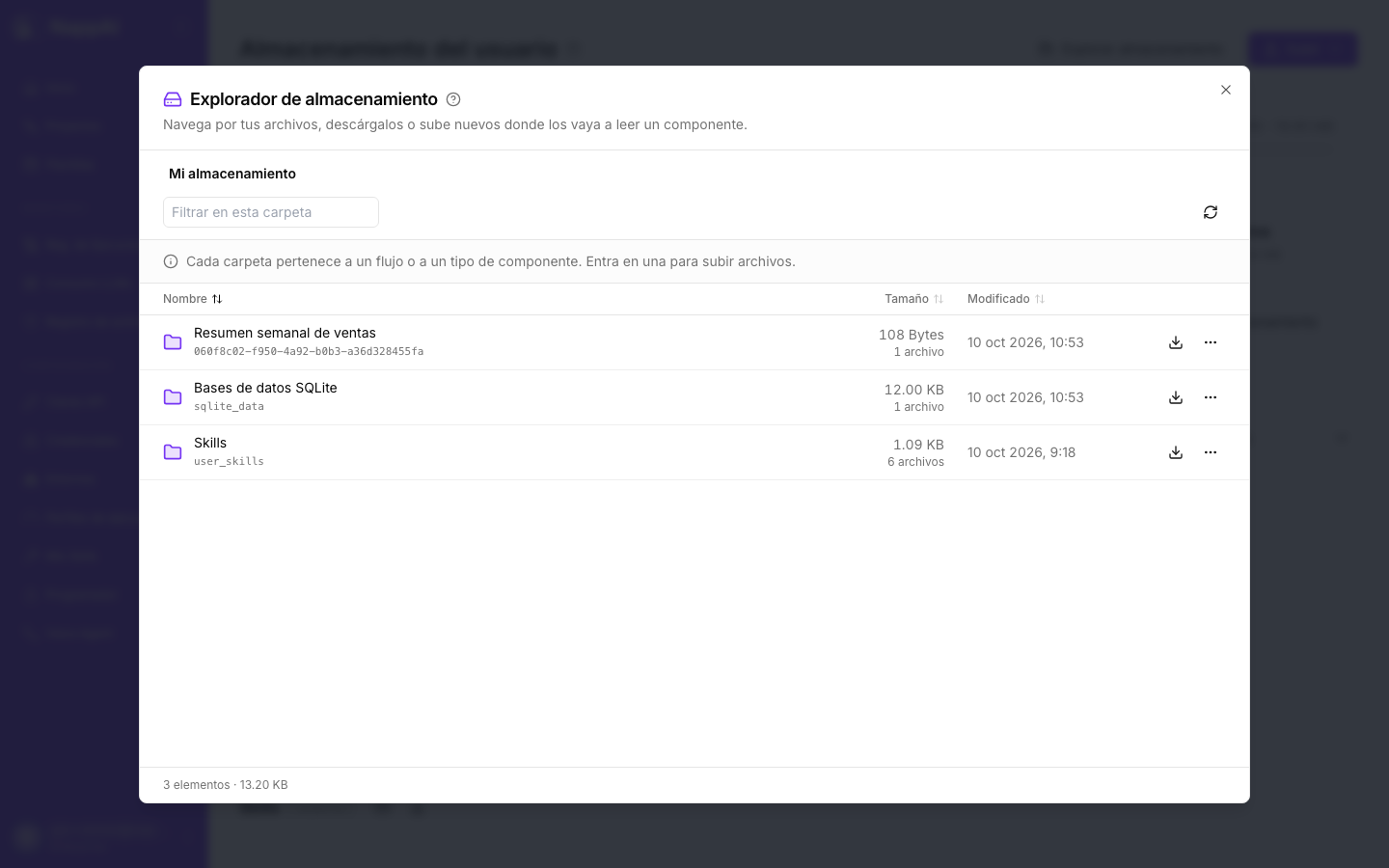
Task: Click folder icon of Skills row
Action: pos(173,452)
